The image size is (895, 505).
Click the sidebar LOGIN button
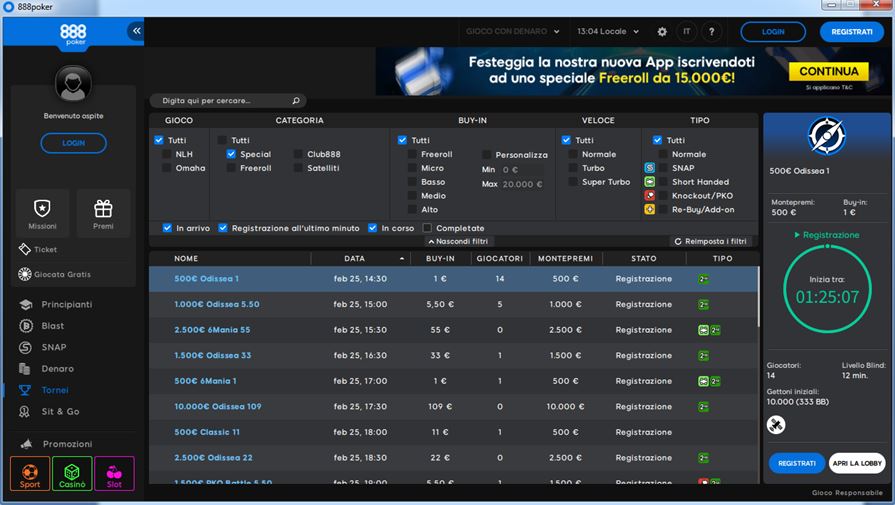(73, 143)
